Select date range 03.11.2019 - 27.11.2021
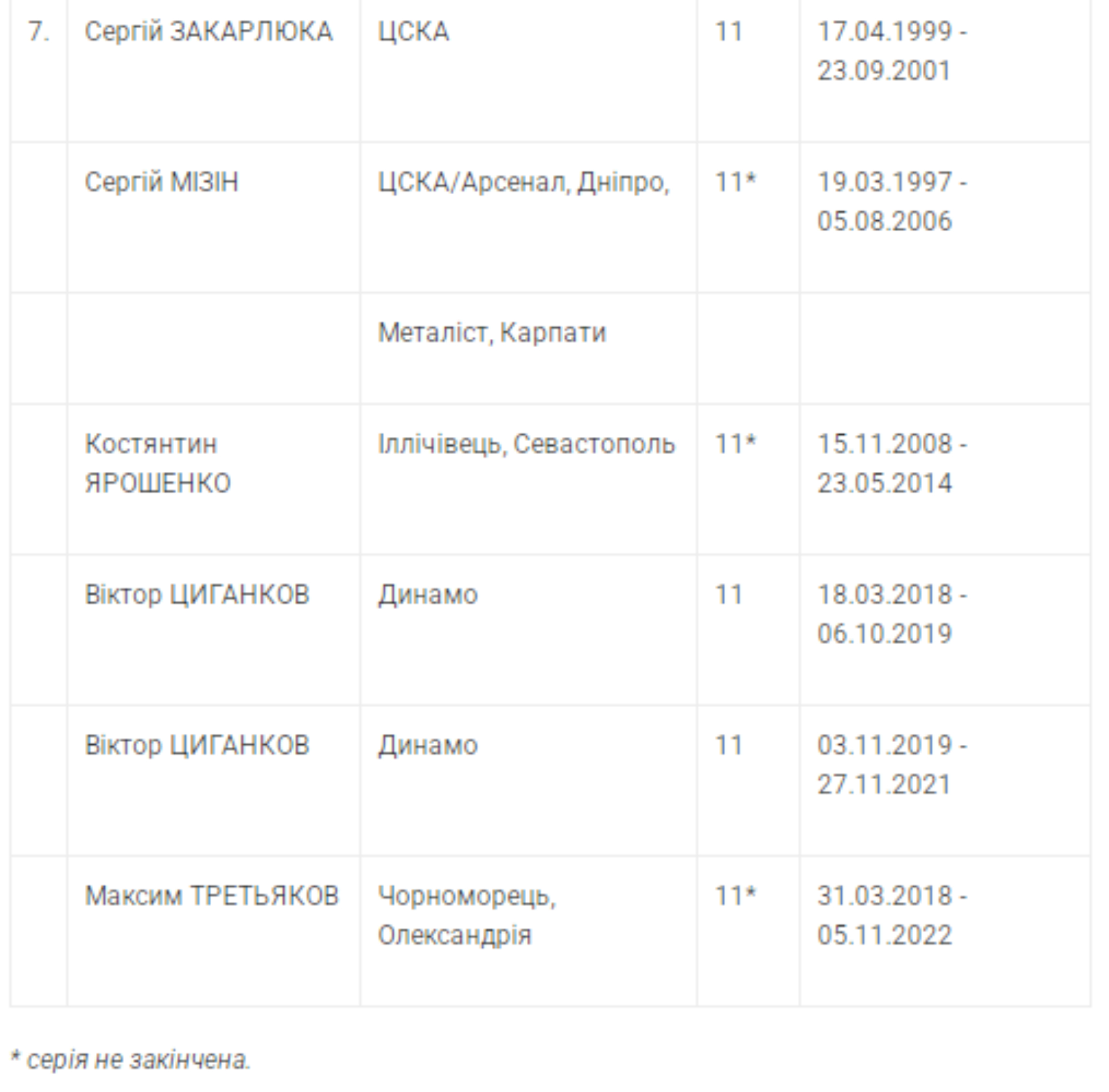 [892, 765]
